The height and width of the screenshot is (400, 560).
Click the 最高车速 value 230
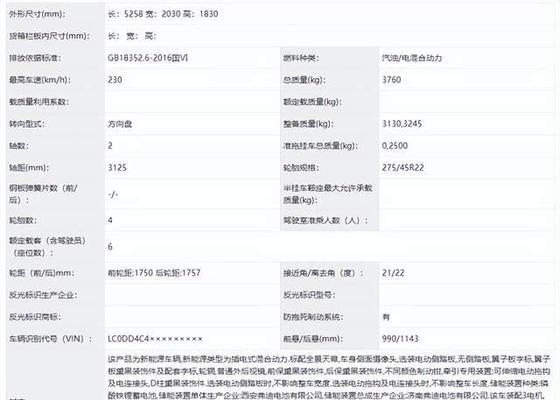click(x=115, y=80)
